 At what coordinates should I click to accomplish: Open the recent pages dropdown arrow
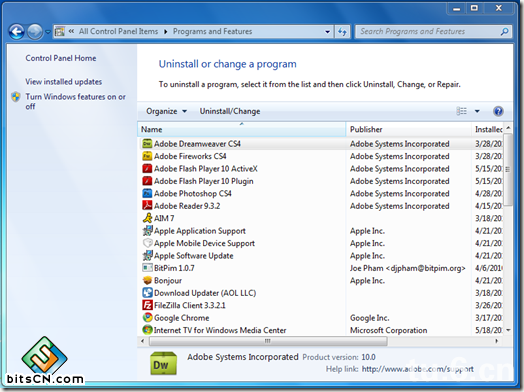tap(48, 32)
